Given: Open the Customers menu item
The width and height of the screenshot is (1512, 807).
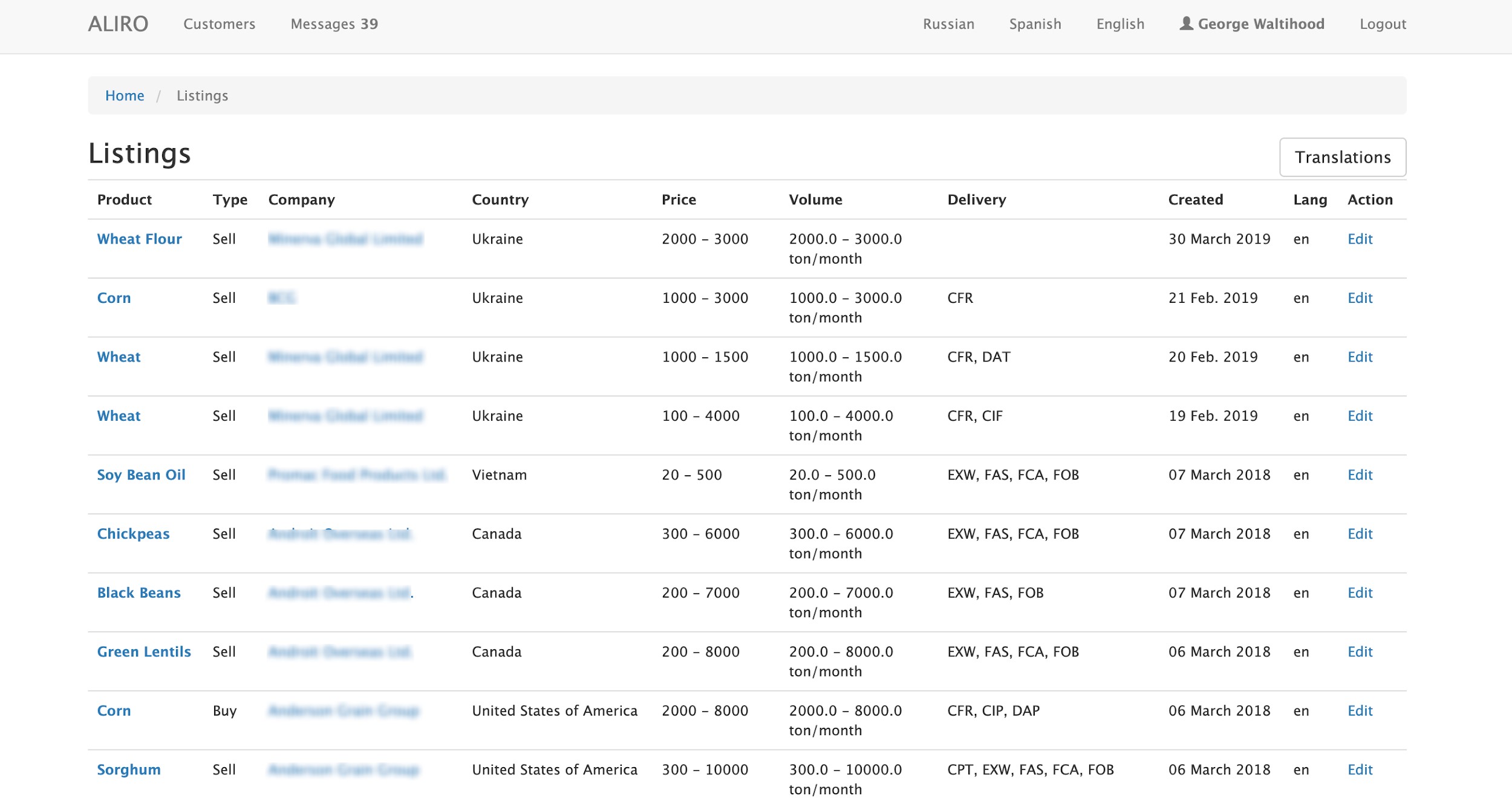Looking at the screenshot, I should click(220, 24).
